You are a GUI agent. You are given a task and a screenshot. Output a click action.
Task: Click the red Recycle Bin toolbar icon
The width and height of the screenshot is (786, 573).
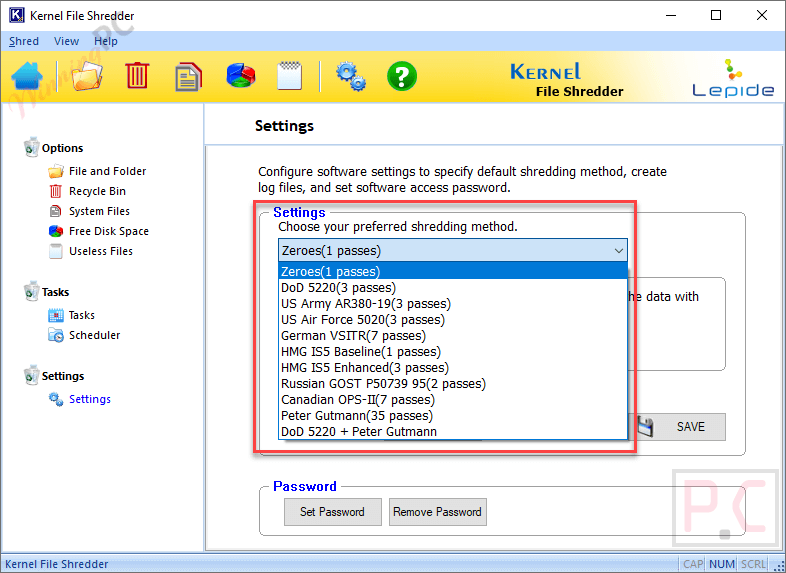(137, 76)
